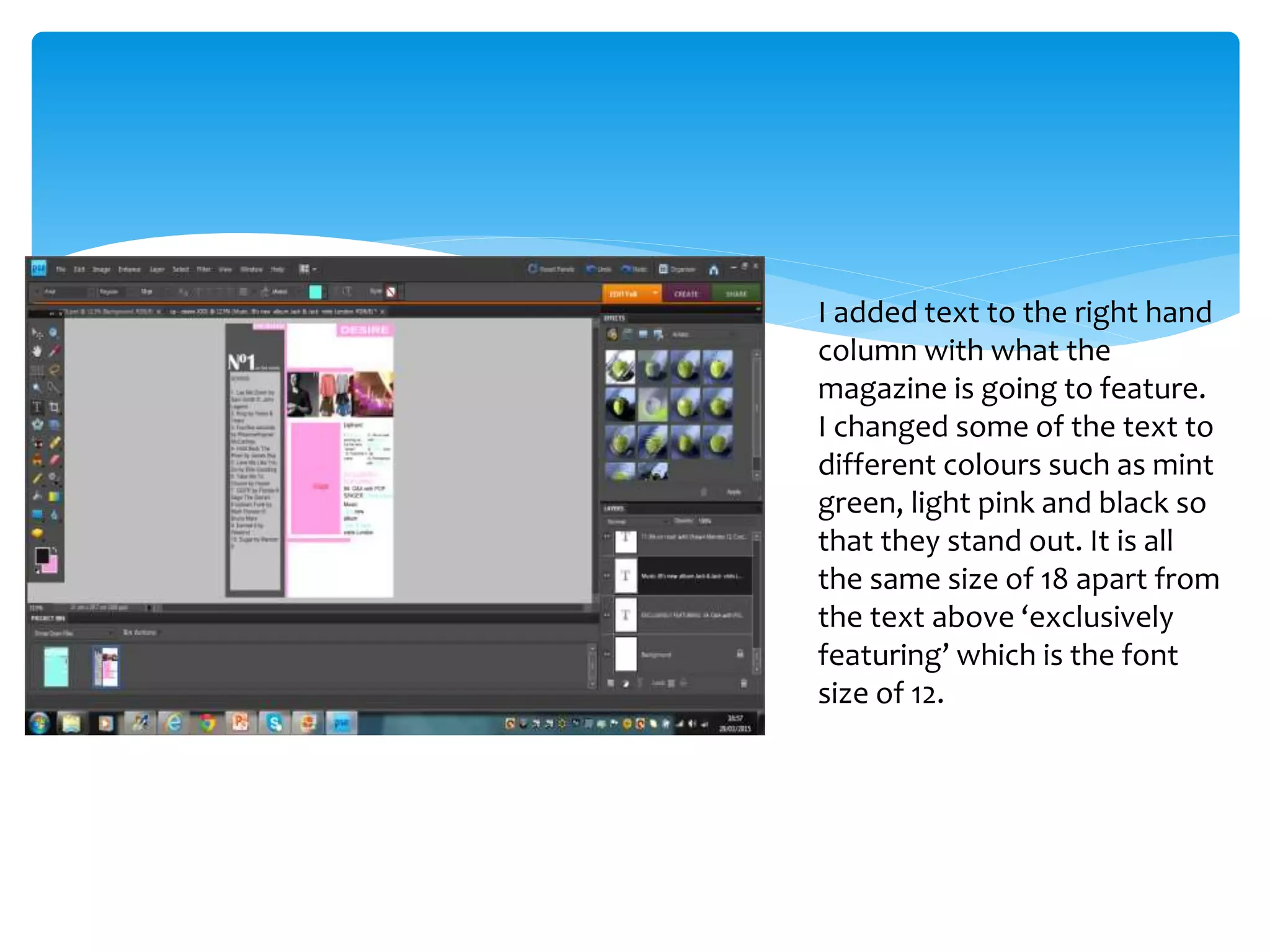Screen dimensions: 1270x952
Task: Click the Reset Panels button
Action: coord(551,269)
